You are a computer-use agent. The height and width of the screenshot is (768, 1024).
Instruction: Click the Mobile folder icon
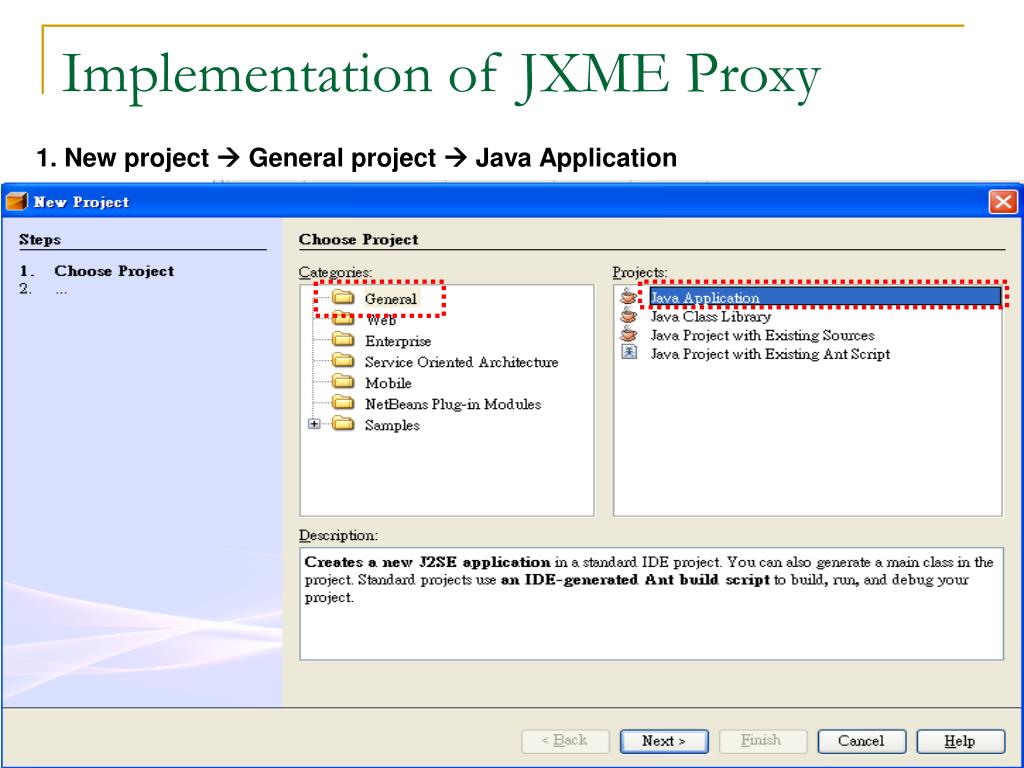343,381
